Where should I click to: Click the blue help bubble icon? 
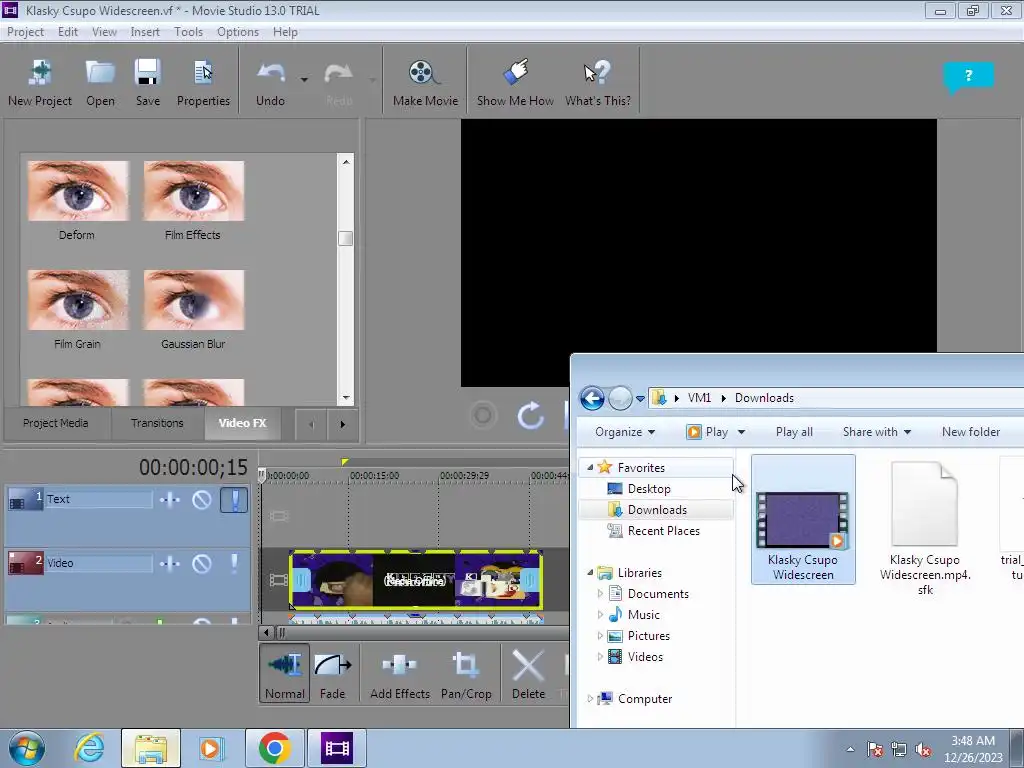point(968,77)
